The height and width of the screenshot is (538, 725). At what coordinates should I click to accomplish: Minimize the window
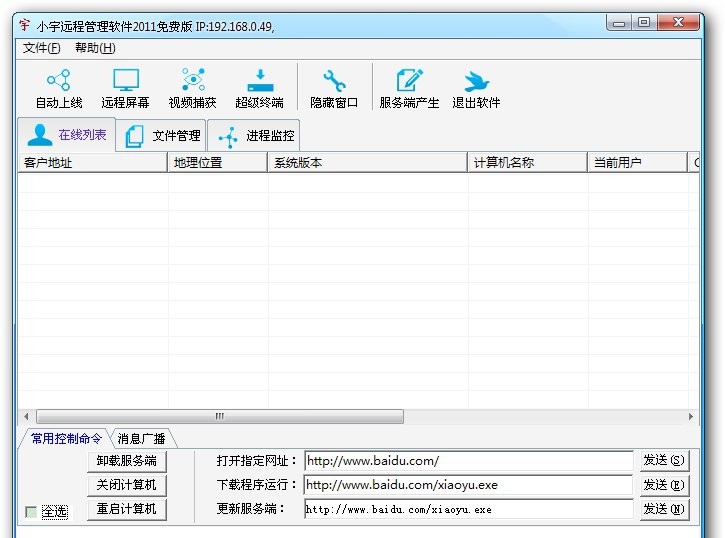tap(619, 23)
